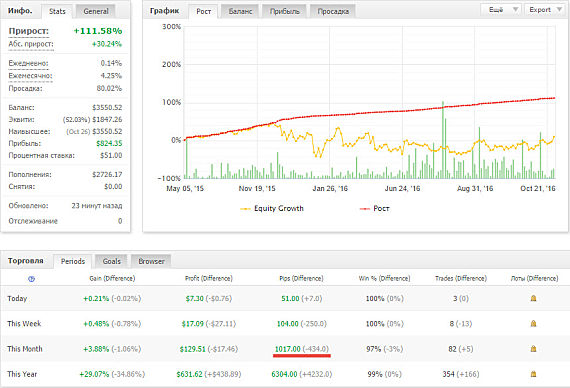Click the 23 минут назад update time
570x388 pixels.
[97, 206]
